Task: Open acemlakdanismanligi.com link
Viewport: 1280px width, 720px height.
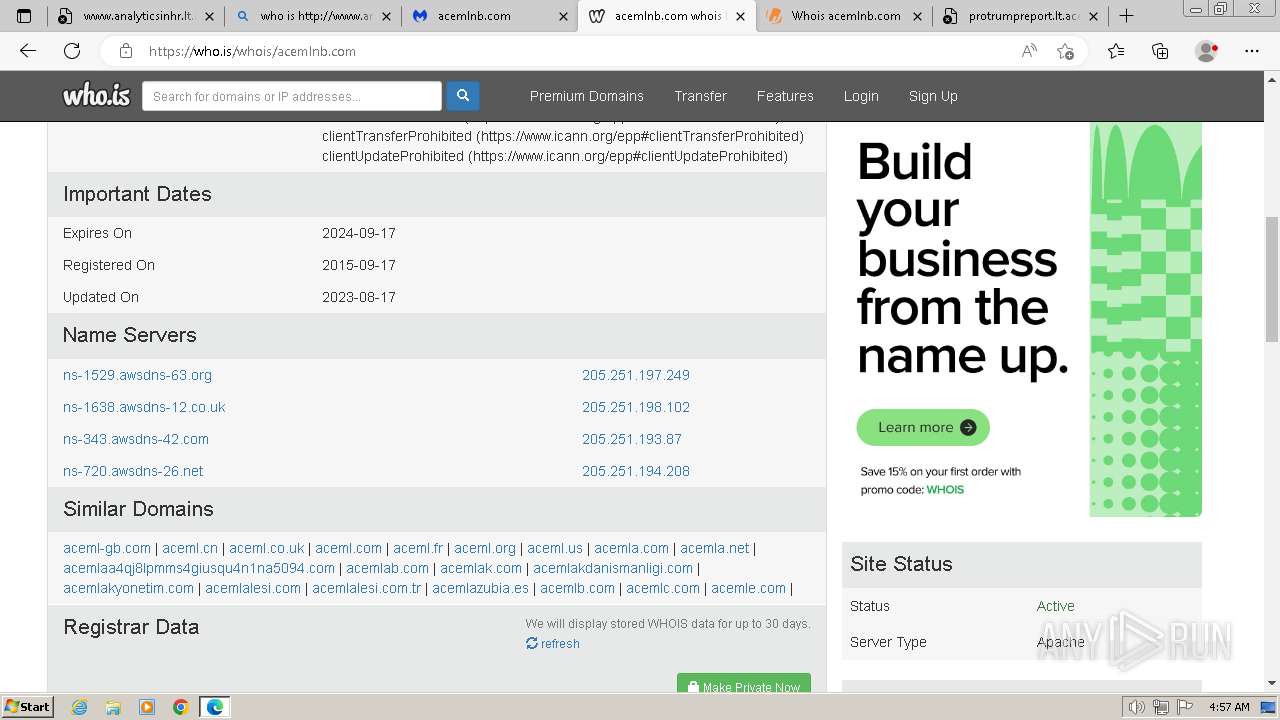Action: (x=613, y=568)
